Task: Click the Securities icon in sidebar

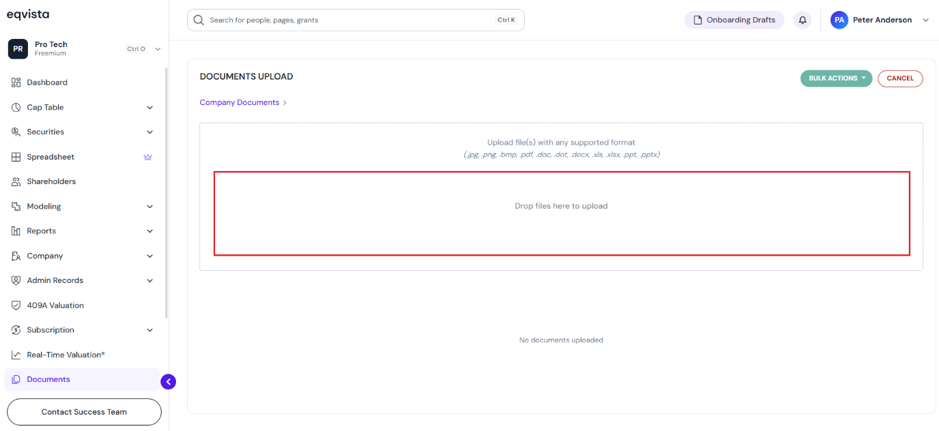Action: [x=16, y=132]
